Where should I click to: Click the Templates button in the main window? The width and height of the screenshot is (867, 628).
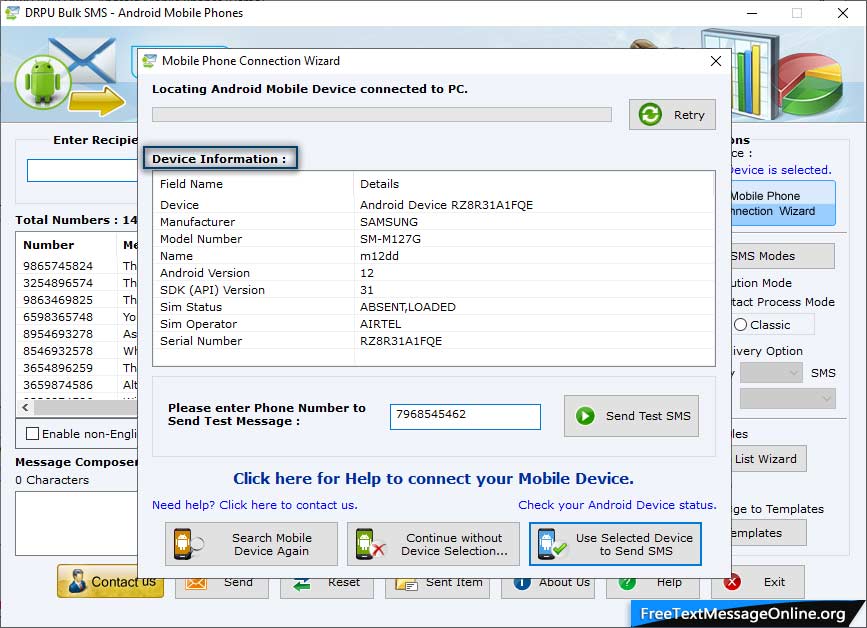point(769,533)
